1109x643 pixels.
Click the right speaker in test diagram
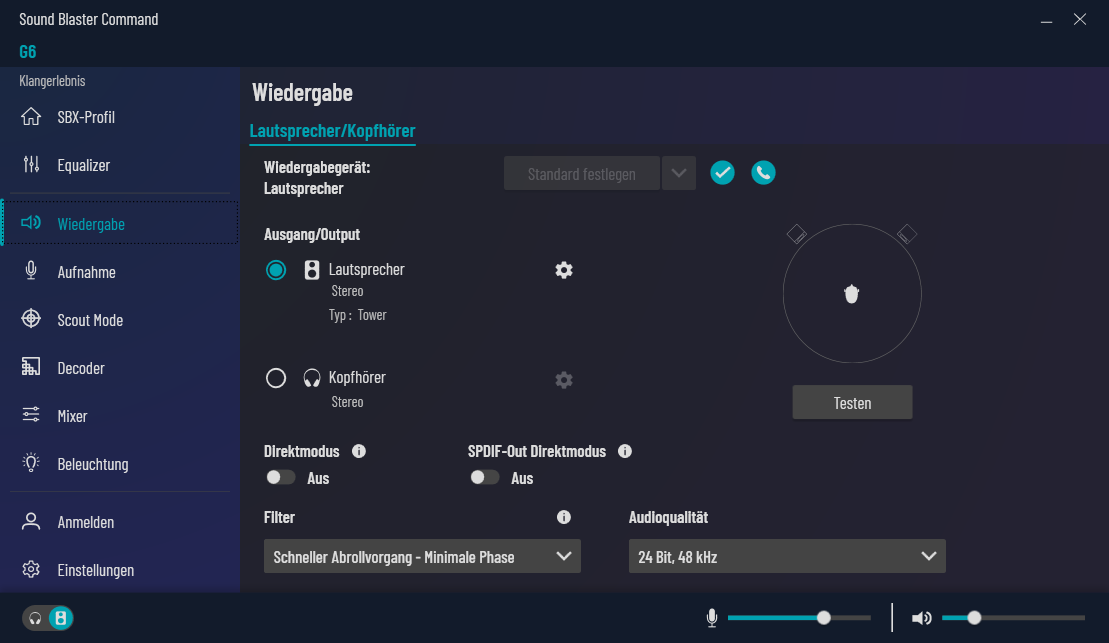click(x=907, y=234)
